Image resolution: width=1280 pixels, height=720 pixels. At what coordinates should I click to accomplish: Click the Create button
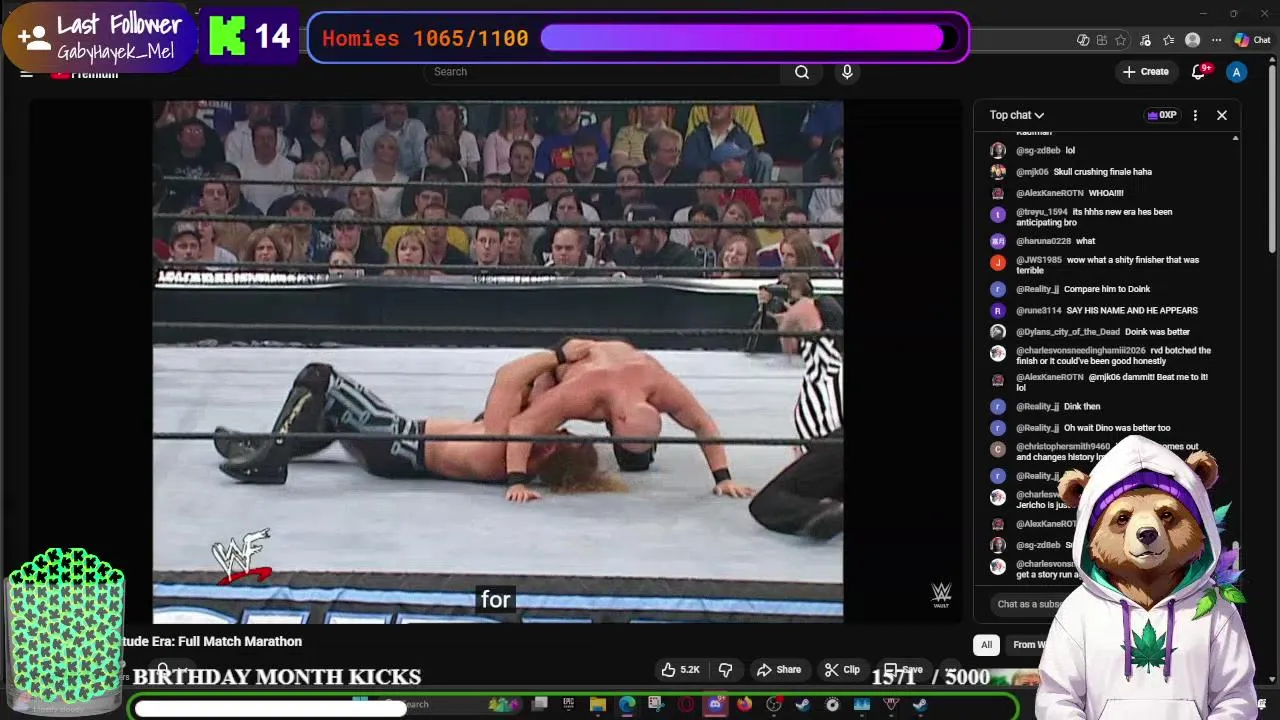click(x=1146, y=72)
